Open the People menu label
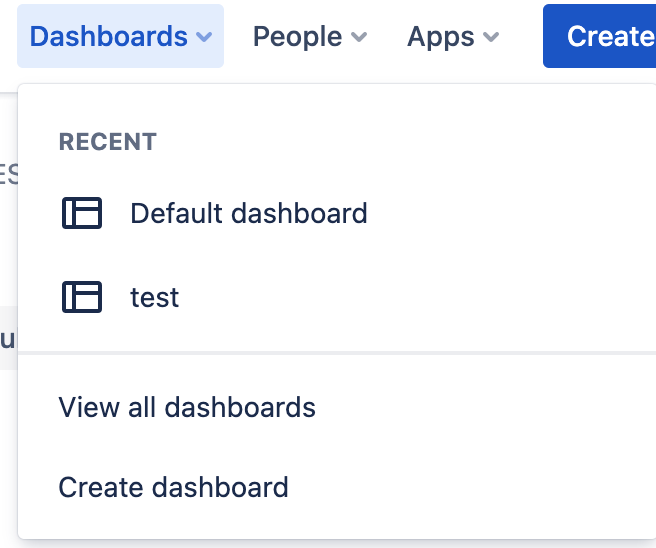Viewport: 656px width, 548px height. pos(297,37)
